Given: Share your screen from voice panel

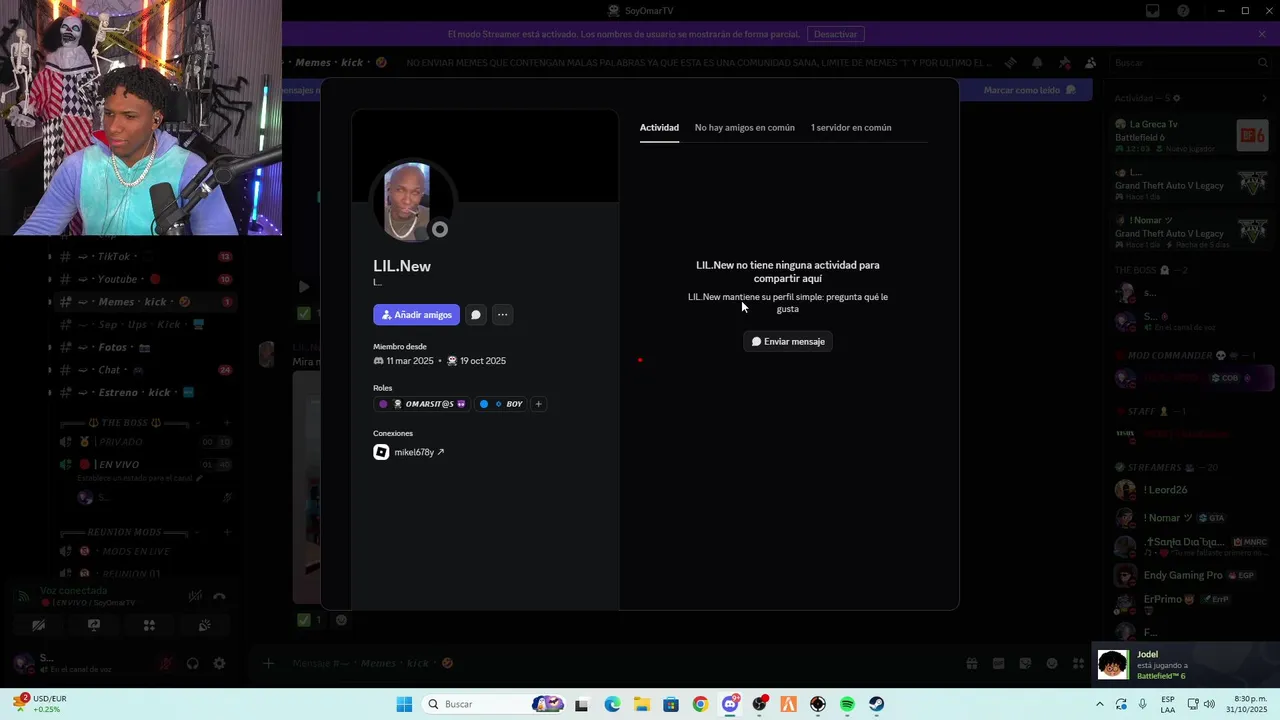Looking at the screenshot, I should [94, 625].
